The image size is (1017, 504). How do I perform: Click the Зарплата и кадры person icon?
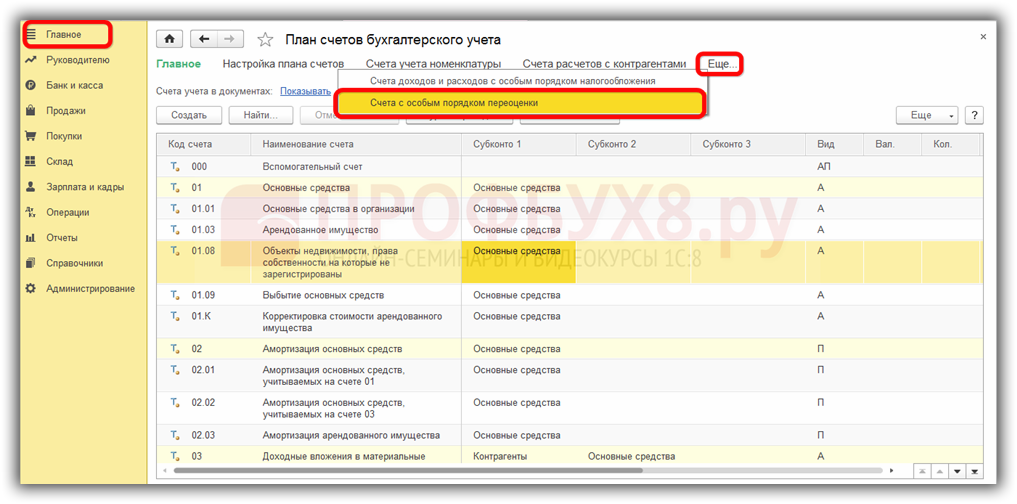[x=30, y=187]
